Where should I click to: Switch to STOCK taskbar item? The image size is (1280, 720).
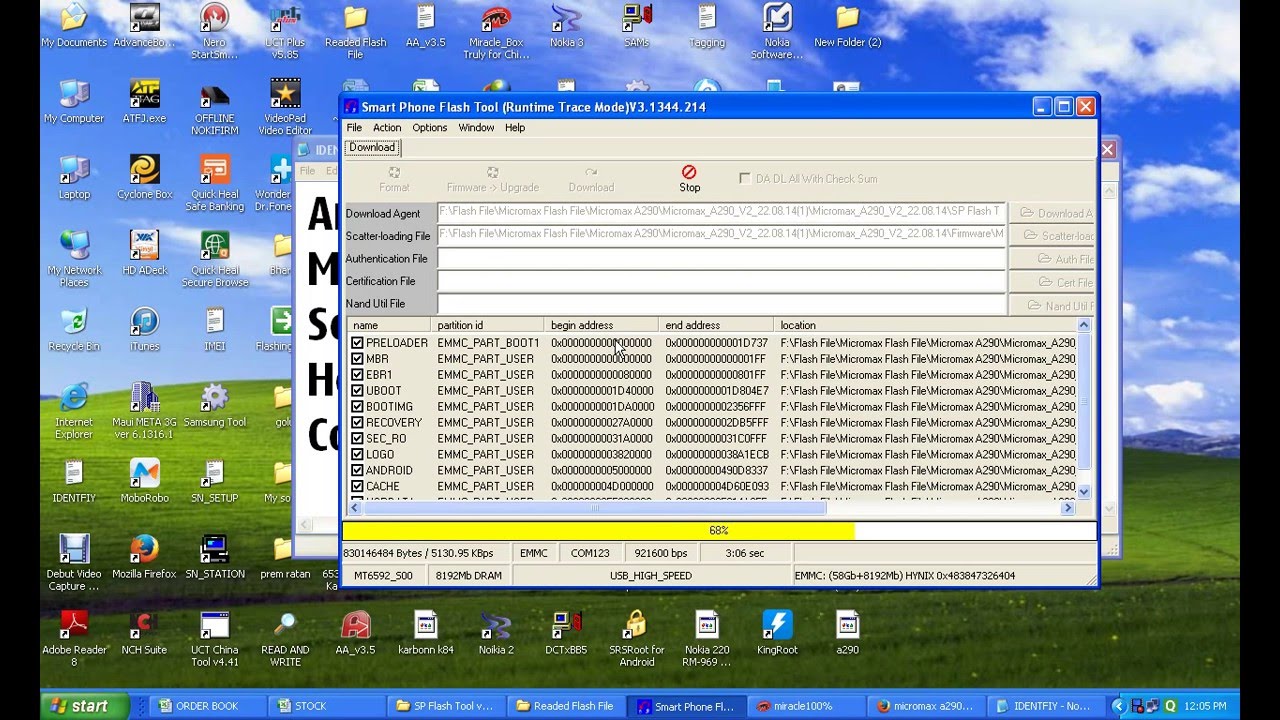coord(328,706)
